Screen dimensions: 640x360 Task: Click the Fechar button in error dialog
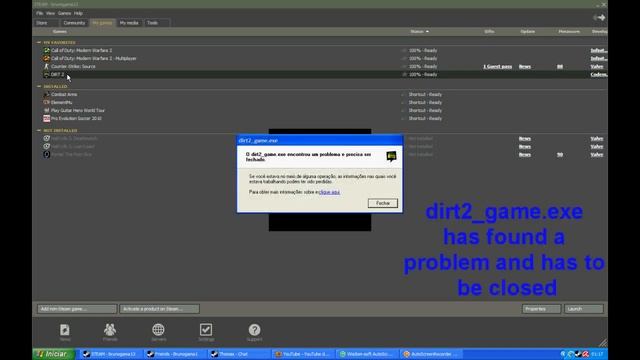[x=382, y=203]
